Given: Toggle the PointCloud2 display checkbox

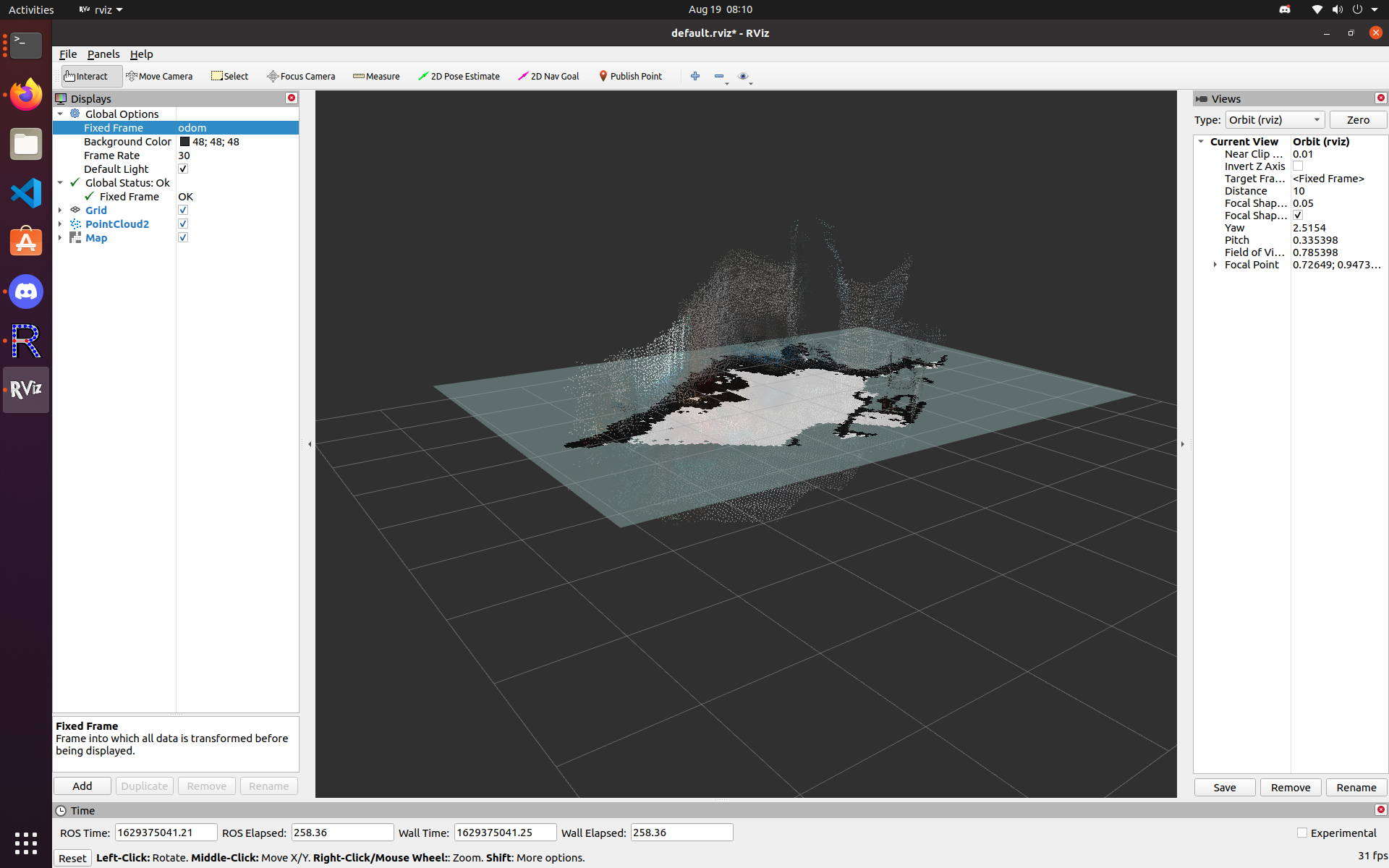Looking at the screenshot, I should (x=183, y=224).
